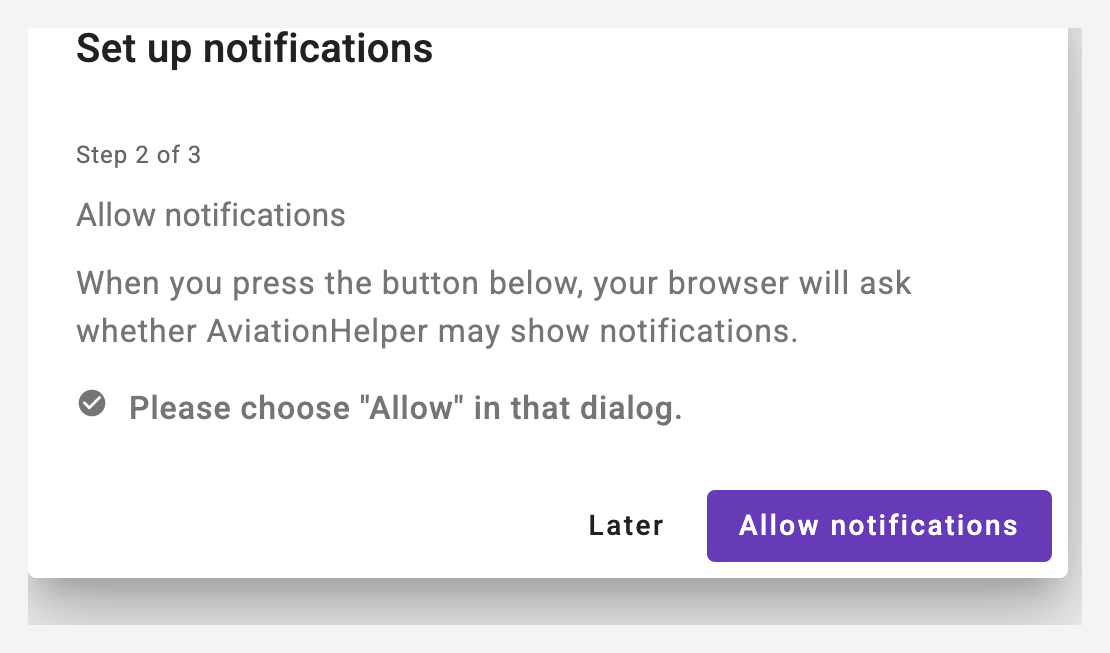Click the word 'notifications.' ending the description

point(699,331)
